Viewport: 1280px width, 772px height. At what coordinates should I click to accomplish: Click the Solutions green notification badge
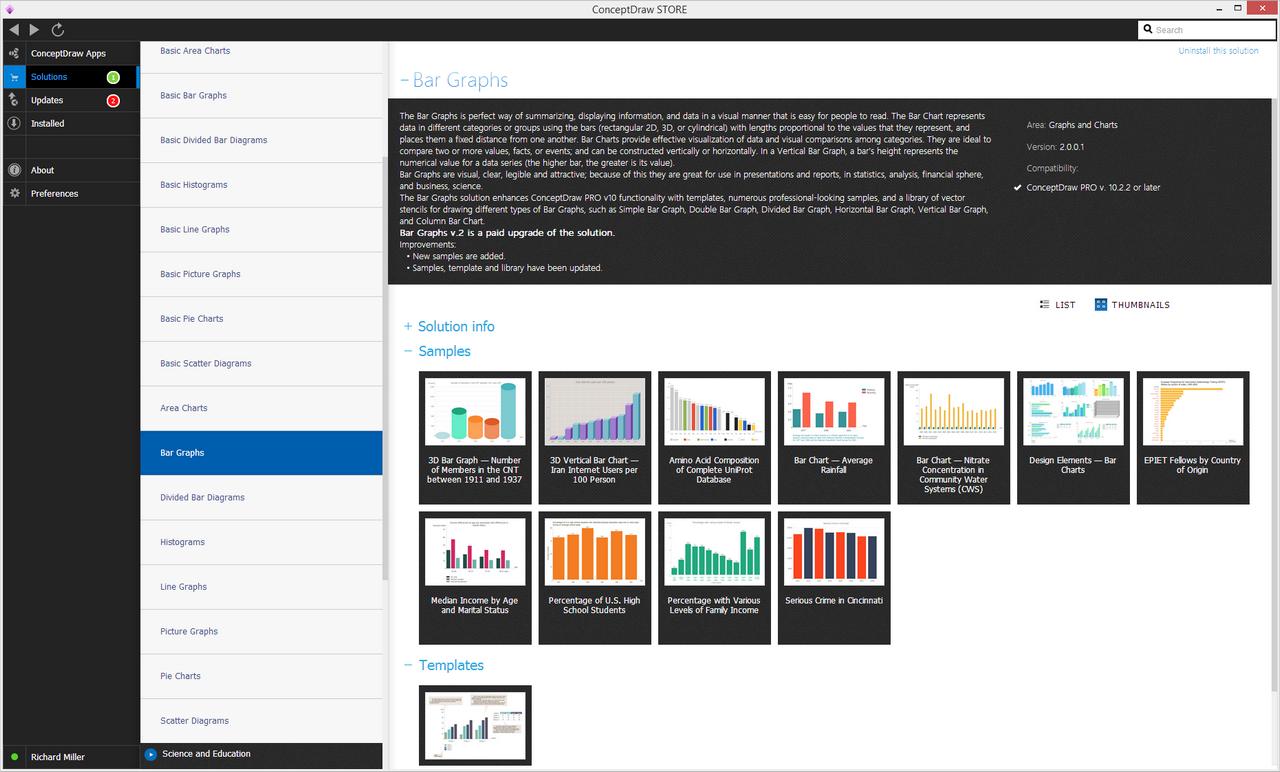coord(113,77)
